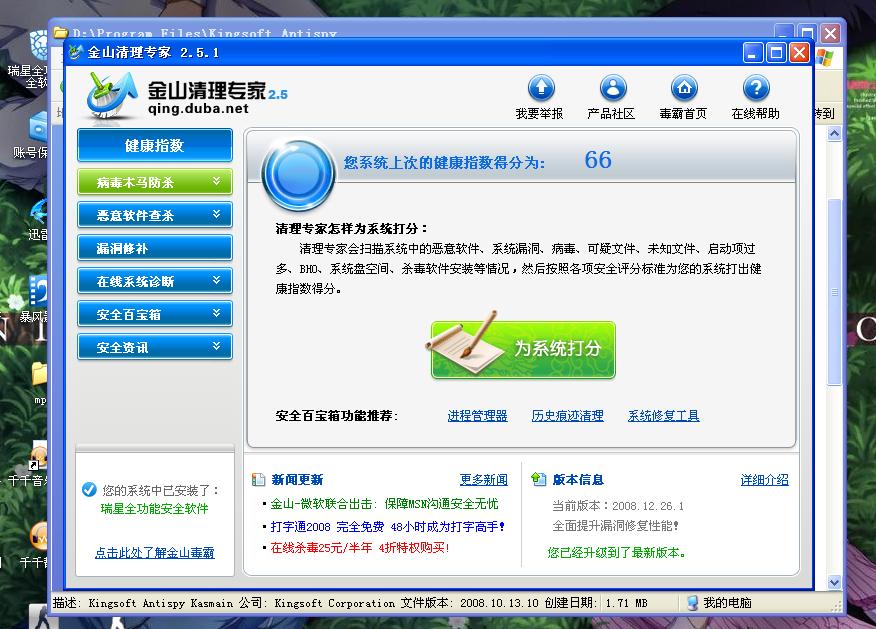The width and height of the screenshot is (876, 629).
Task: Click the blue checkmark installed-software icon
Action: [89, 489]
